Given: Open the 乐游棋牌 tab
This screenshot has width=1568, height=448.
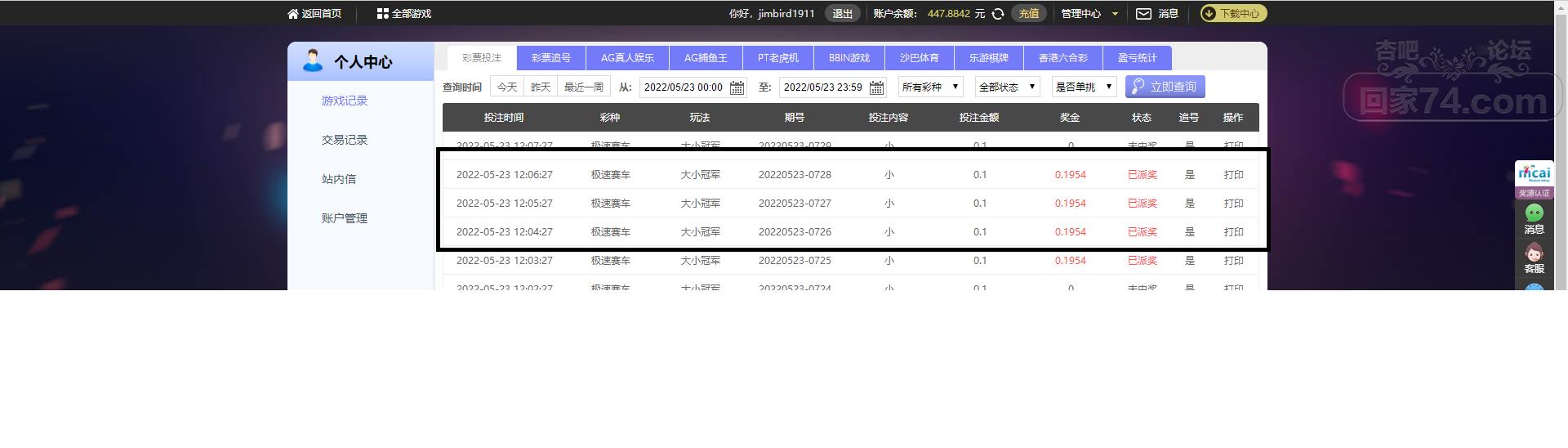Looking at the screenshot, I should click(989, 58).
